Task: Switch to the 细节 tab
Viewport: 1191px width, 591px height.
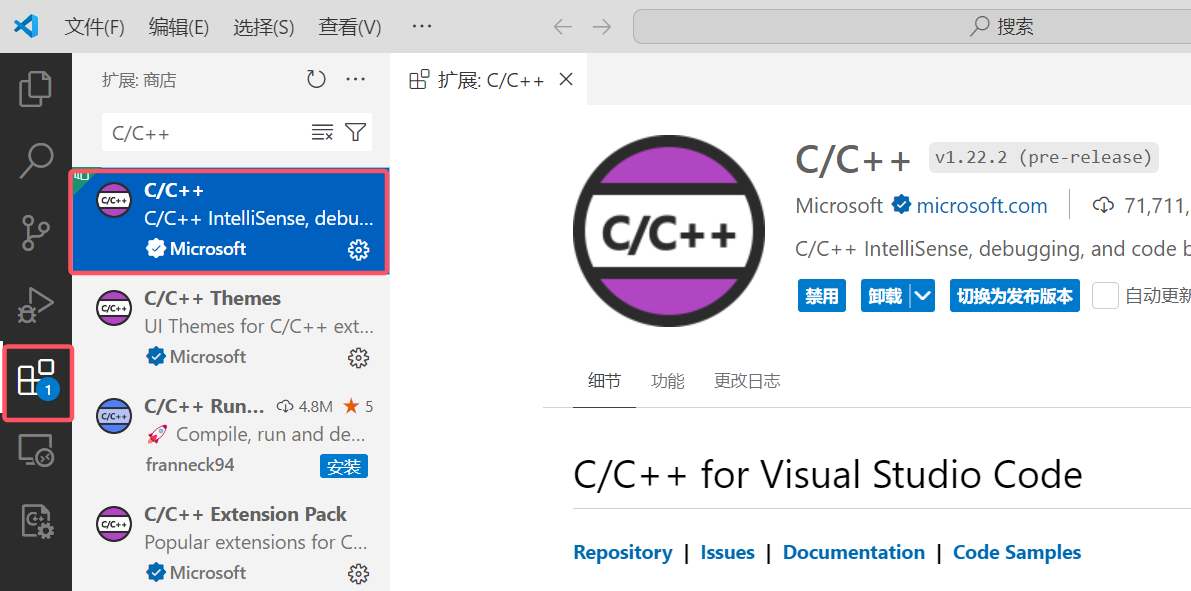Action: (x=604, y=381)
